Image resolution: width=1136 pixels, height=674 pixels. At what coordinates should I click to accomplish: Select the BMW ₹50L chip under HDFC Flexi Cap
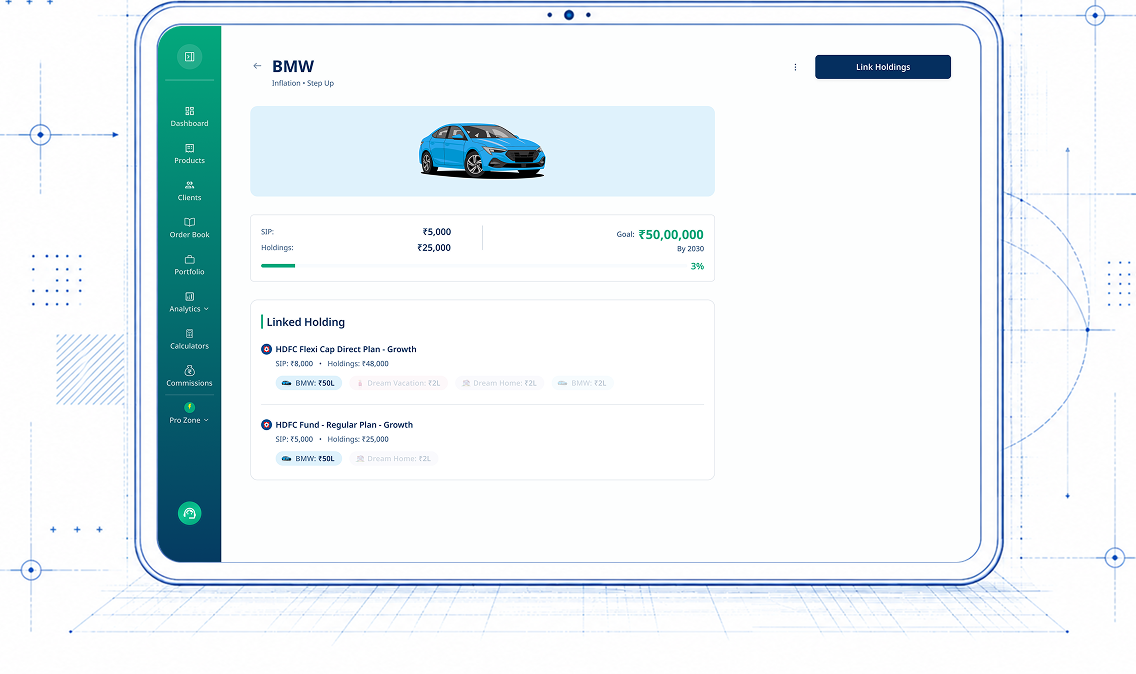coord(308,383)
